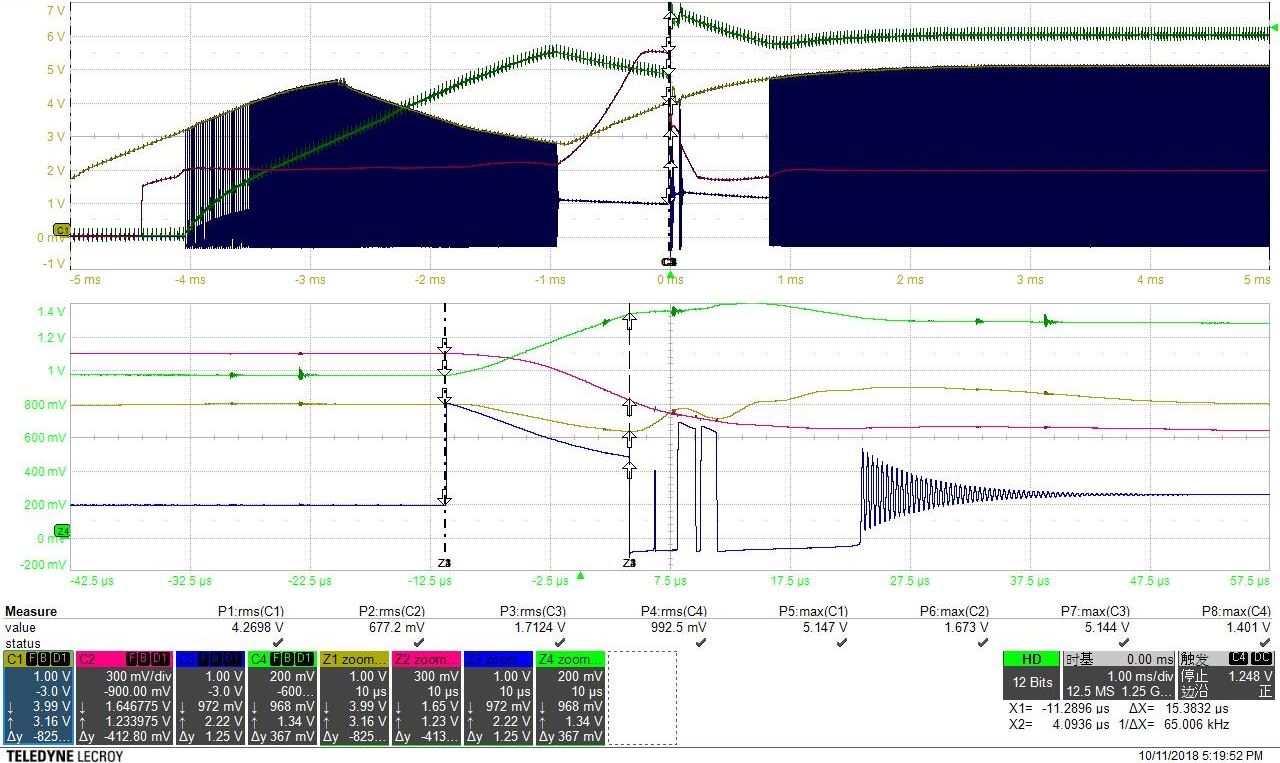Click the P6:max(C2) measurement header
The height and width of the screenshot is (763, 1280).
pos(955,611)
